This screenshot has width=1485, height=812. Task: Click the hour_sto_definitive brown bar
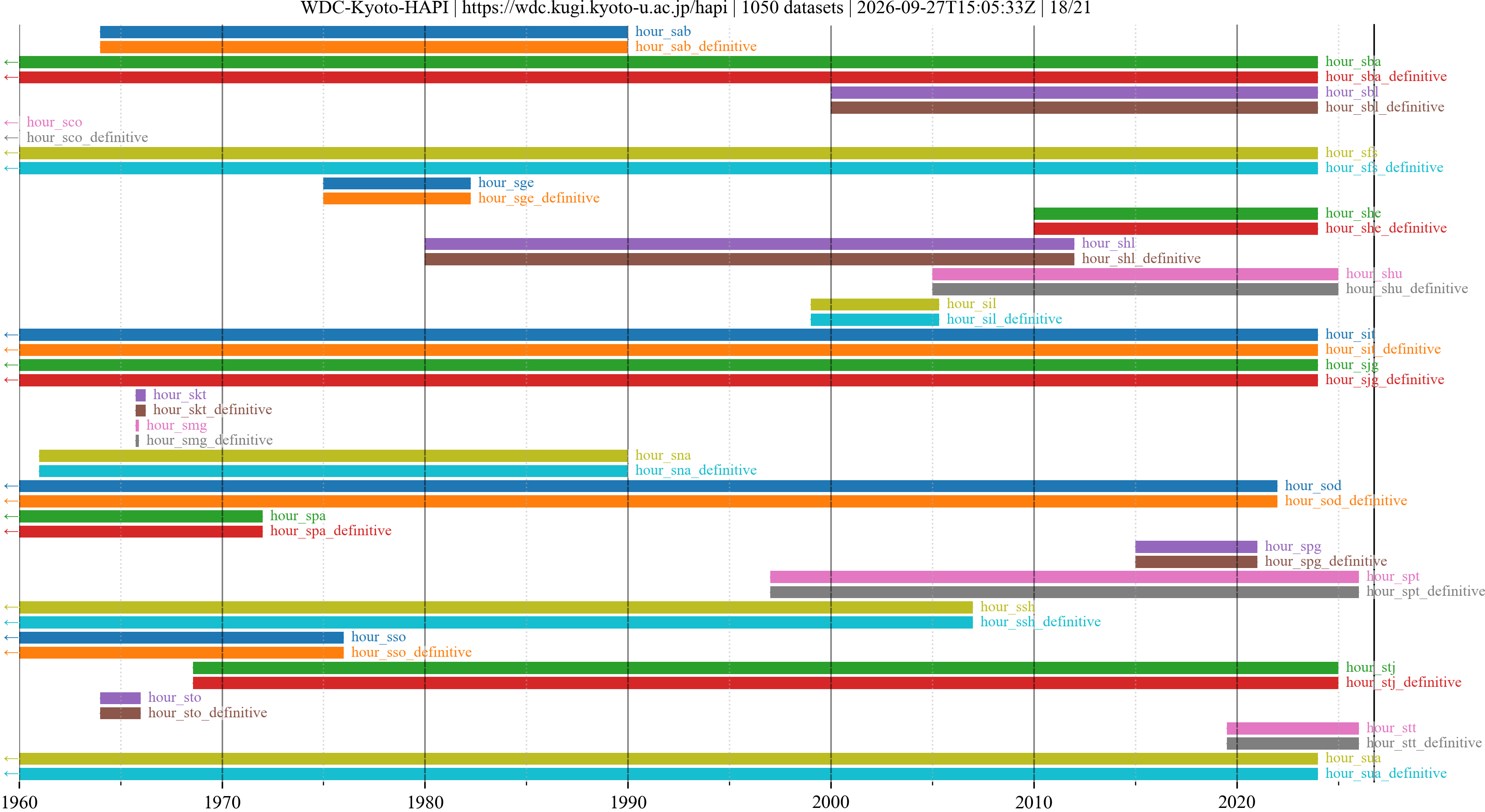121,713
